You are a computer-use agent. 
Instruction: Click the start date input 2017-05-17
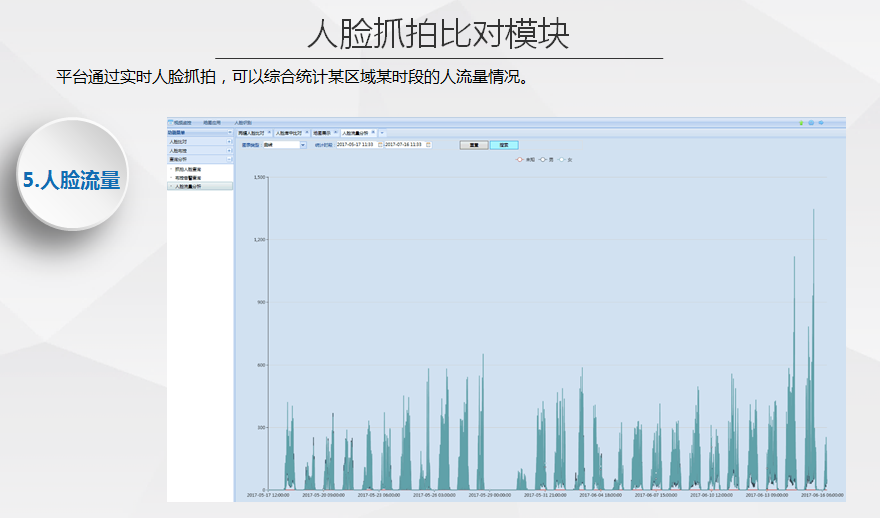pos(356,144)
